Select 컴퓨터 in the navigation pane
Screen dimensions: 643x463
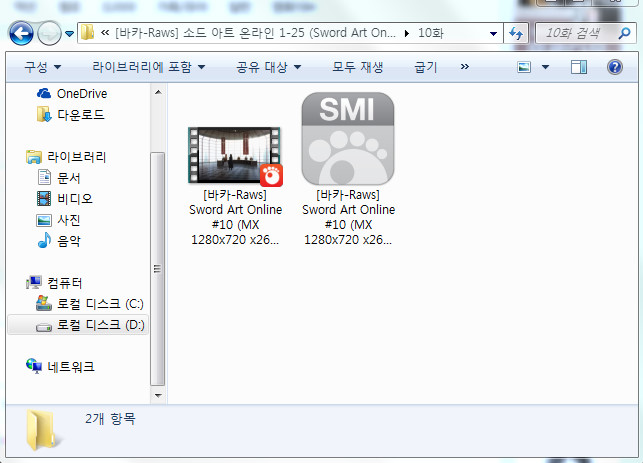click(64, 283)
